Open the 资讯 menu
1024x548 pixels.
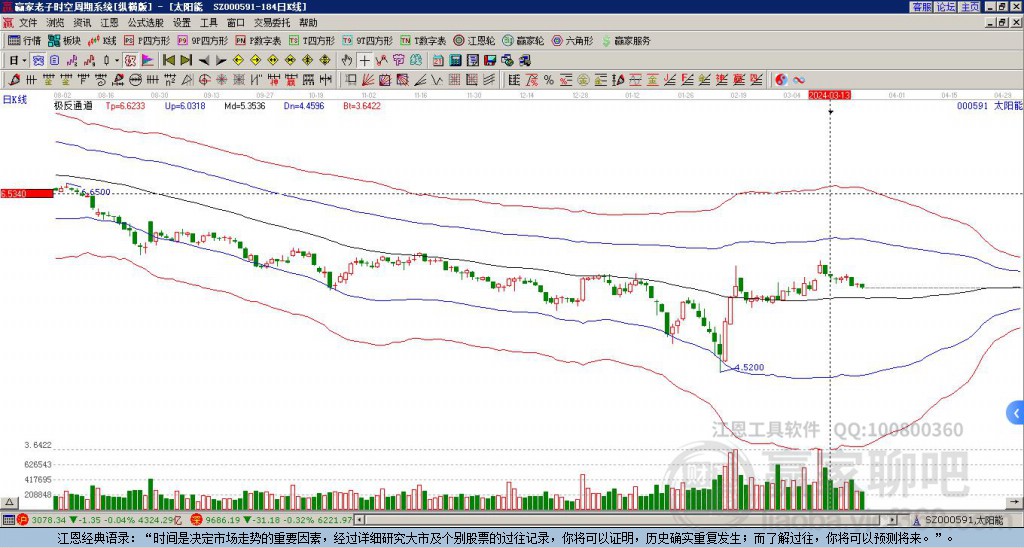[x=82, y=23]
